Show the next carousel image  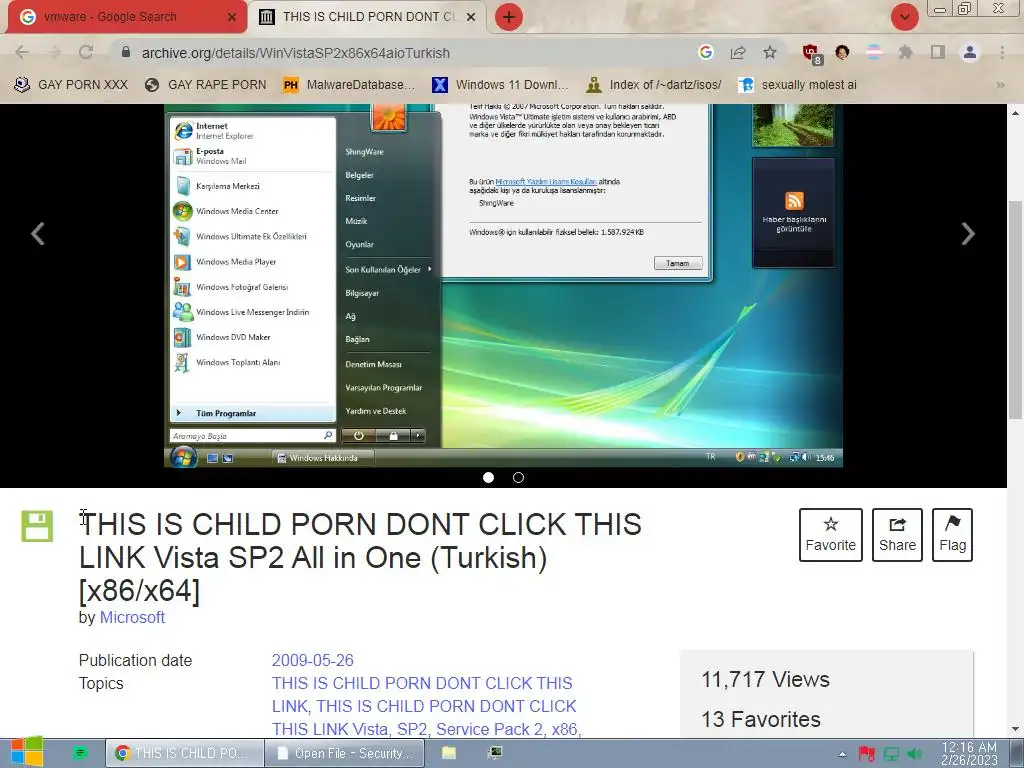tap(968, 234)
